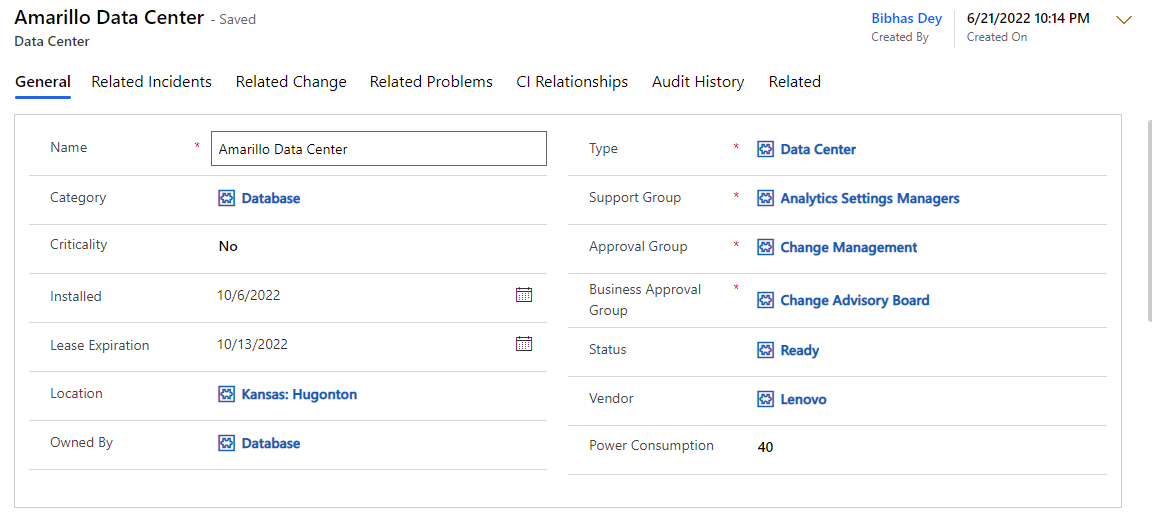The height and width of the screenshot is (521, 1152).
Task: Click the entity icon next to Ready status
Action: (766, 350)
